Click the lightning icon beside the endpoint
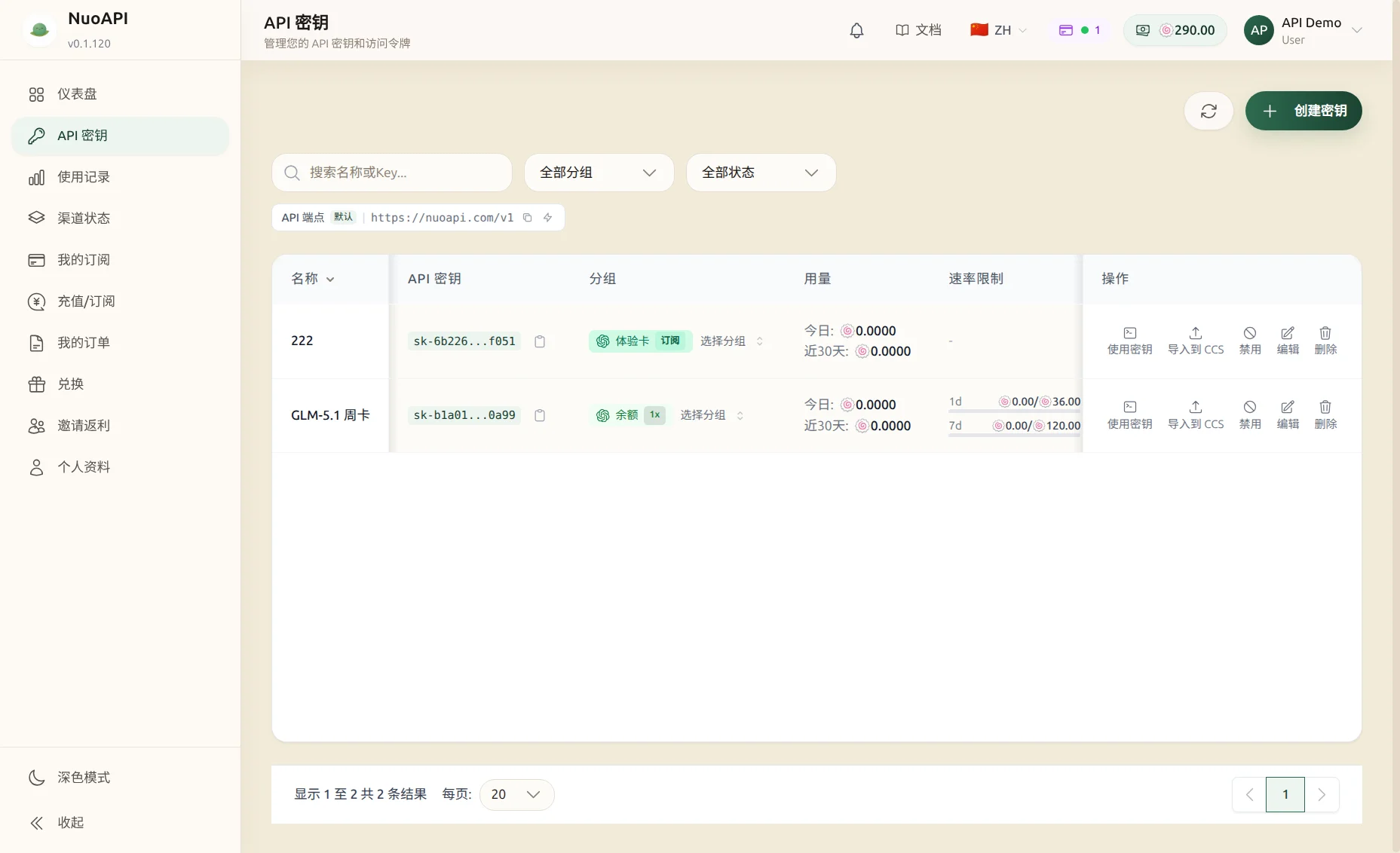 pyautogui.click(x=548, y=218)
